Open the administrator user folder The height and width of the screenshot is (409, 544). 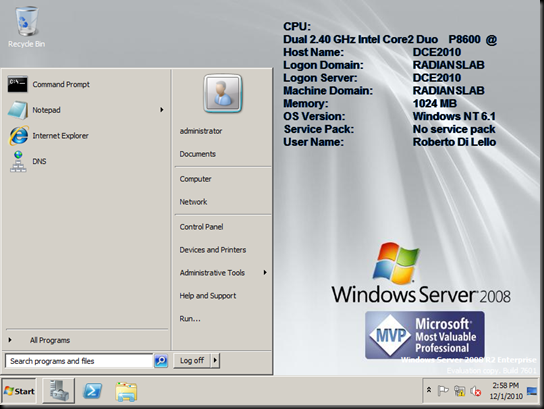point(223,131)
